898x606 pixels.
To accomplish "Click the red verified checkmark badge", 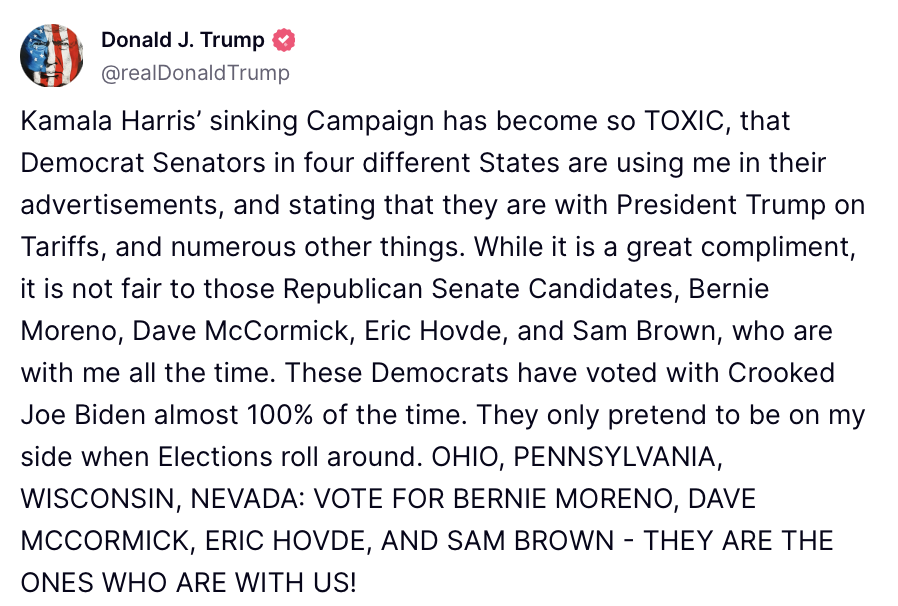I will point(283,40).
